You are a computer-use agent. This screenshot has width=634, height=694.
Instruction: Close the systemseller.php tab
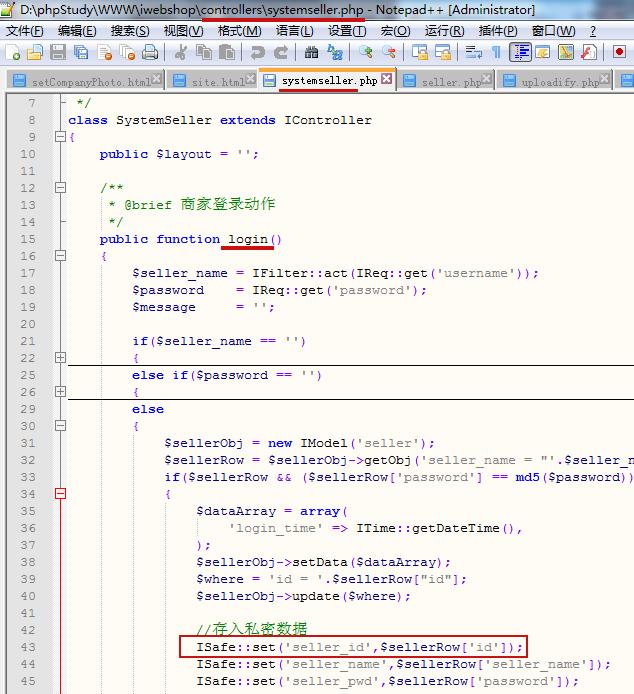[x=387, y=79]
